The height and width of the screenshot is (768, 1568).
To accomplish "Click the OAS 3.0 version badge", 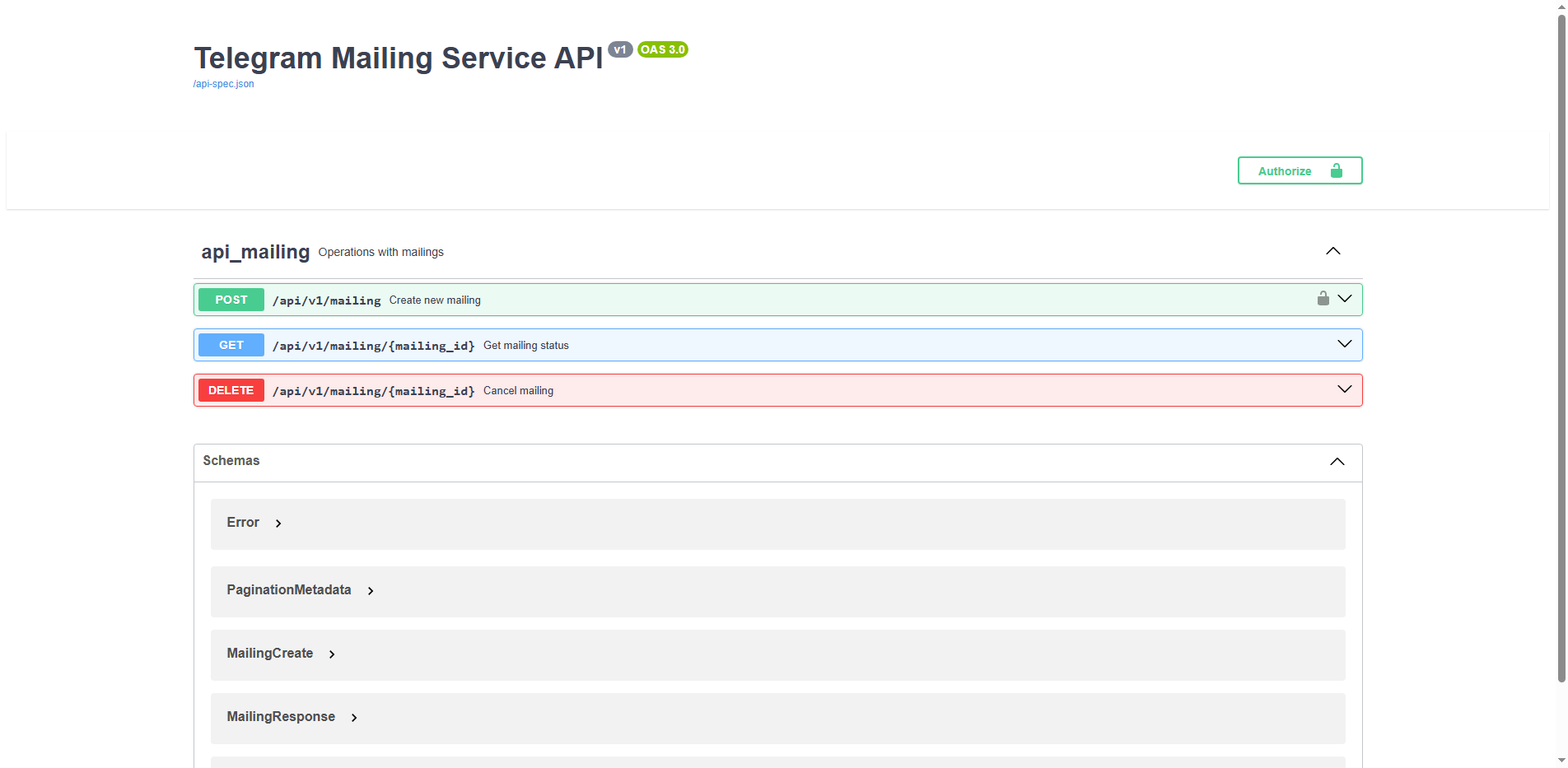I will 663,49.
